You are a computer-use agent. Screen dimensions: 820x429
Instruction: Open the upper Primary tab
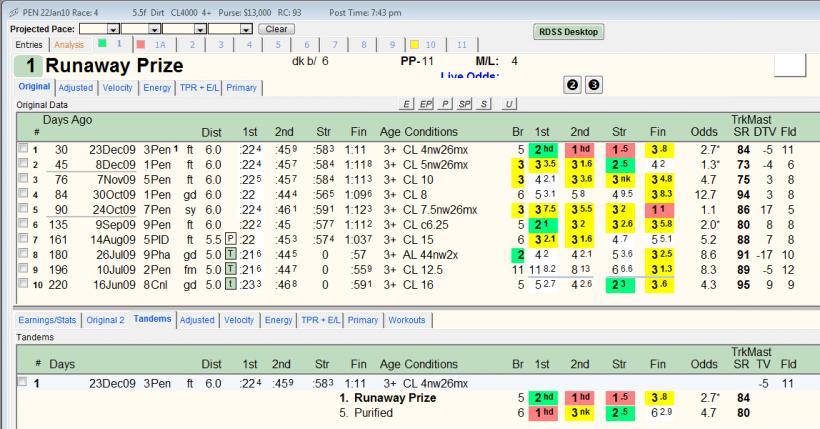[242, 87]
